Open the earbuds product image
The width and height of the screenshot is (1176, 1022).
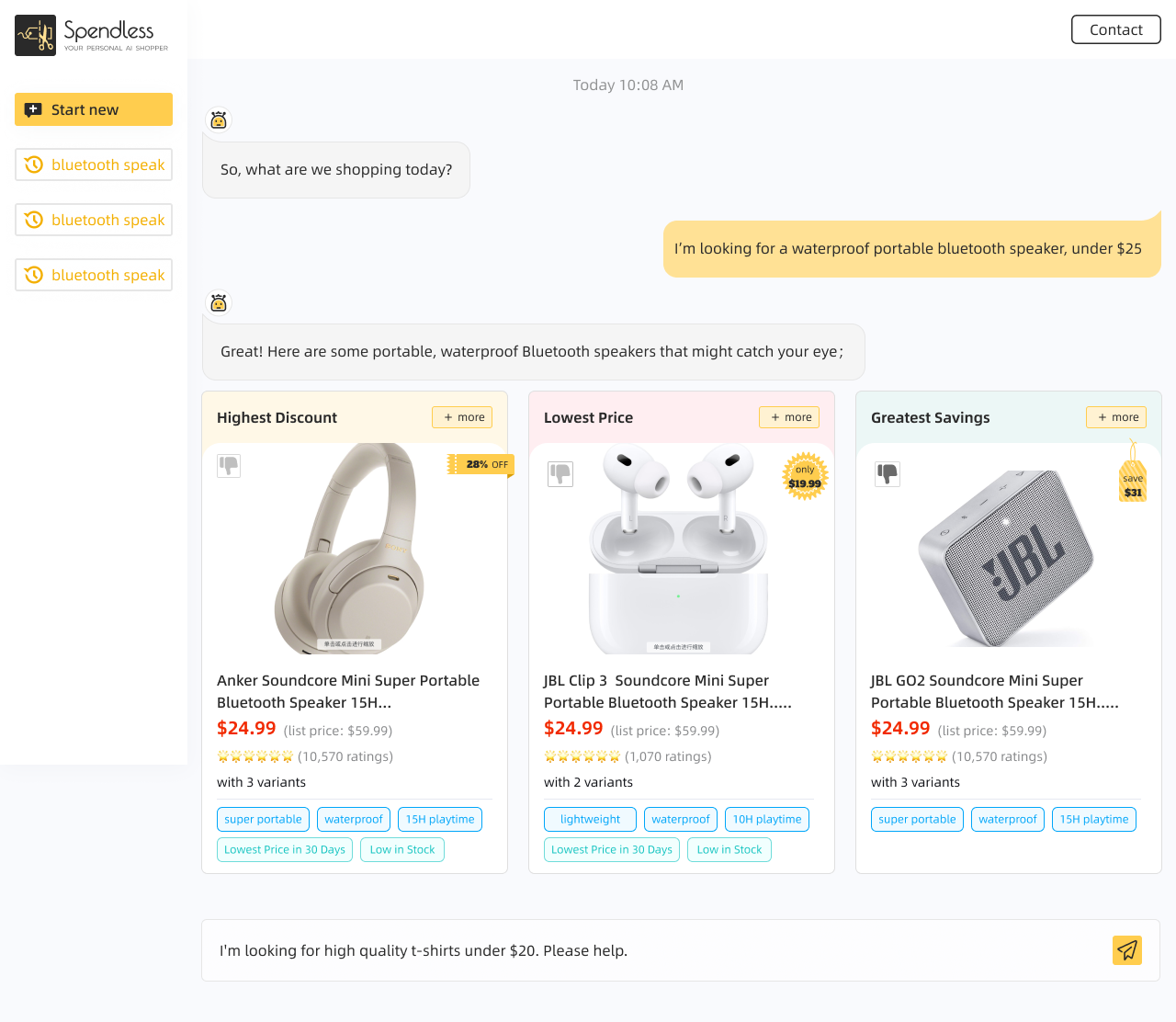[678, 549]
